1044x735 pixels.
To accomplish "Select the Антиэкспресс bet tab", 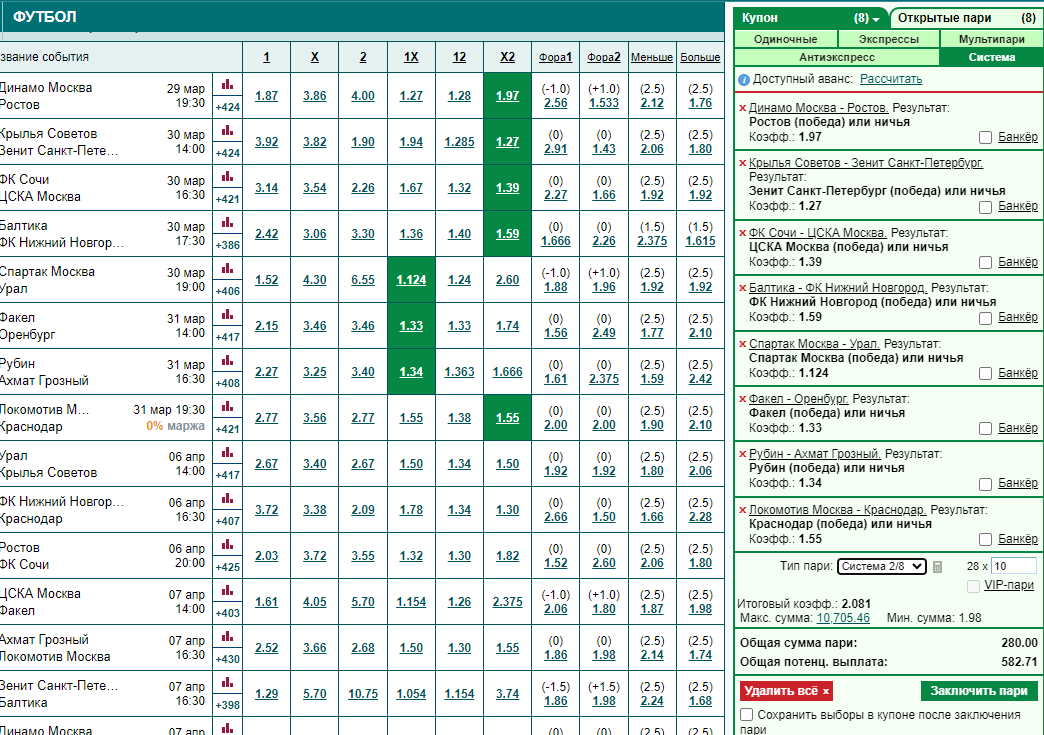I will tap(837, 57).
